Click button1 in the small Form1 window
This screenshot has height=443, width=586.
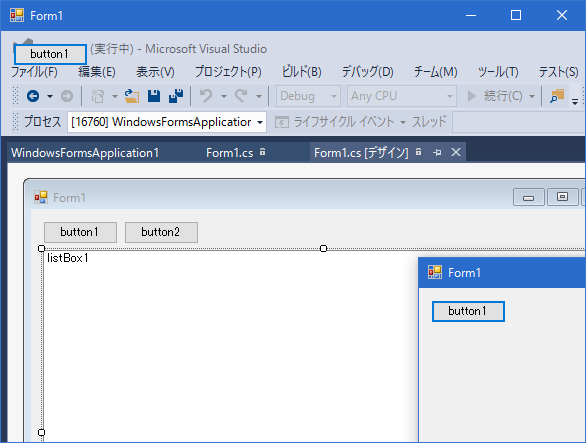click(x=468, y=311)
